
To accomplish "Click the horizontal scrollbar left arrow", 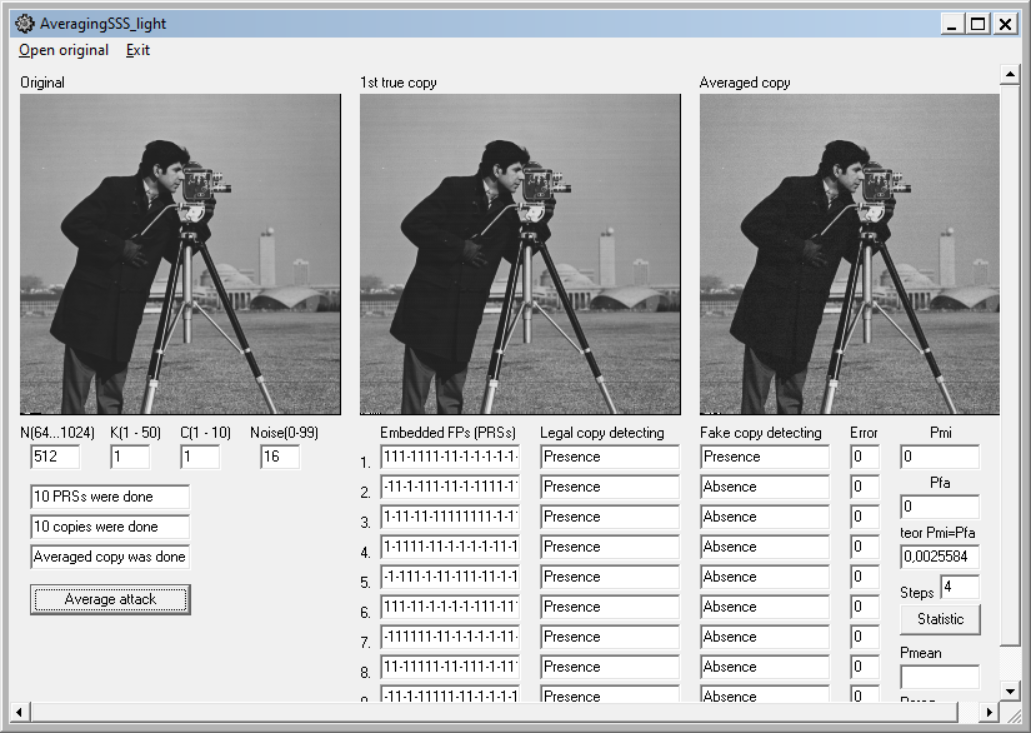I will pyautogui.click(x=20, y=711).
